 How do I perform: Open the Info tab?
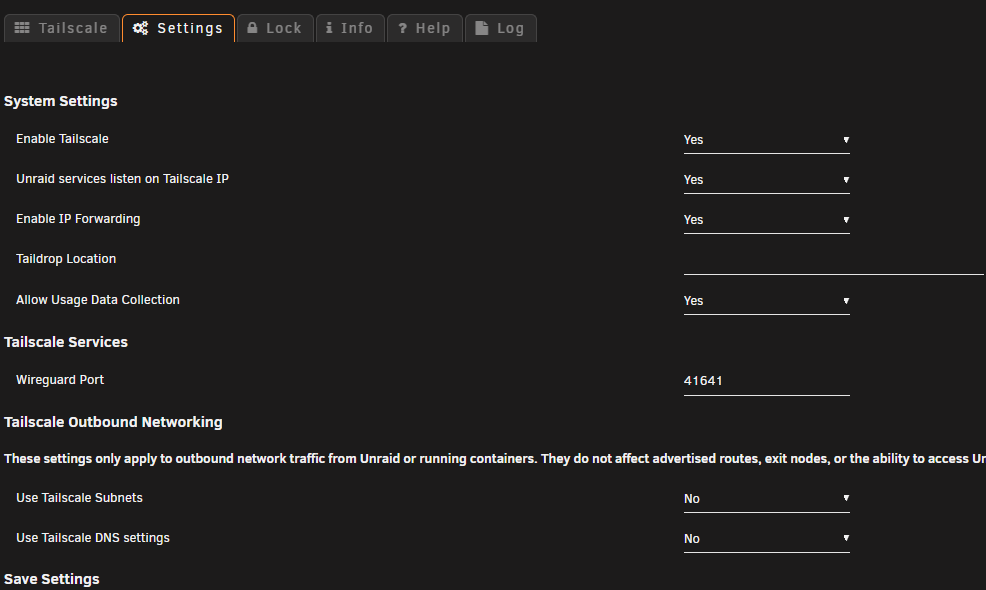[350, 28]
